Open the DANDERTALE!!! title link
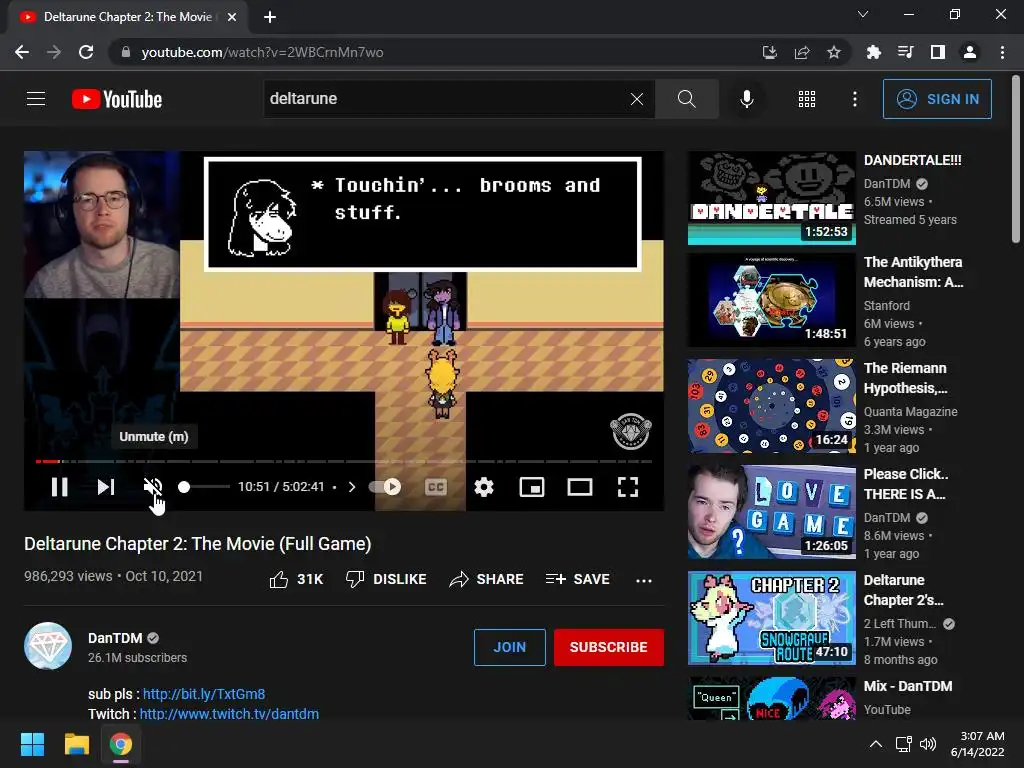 912,160
